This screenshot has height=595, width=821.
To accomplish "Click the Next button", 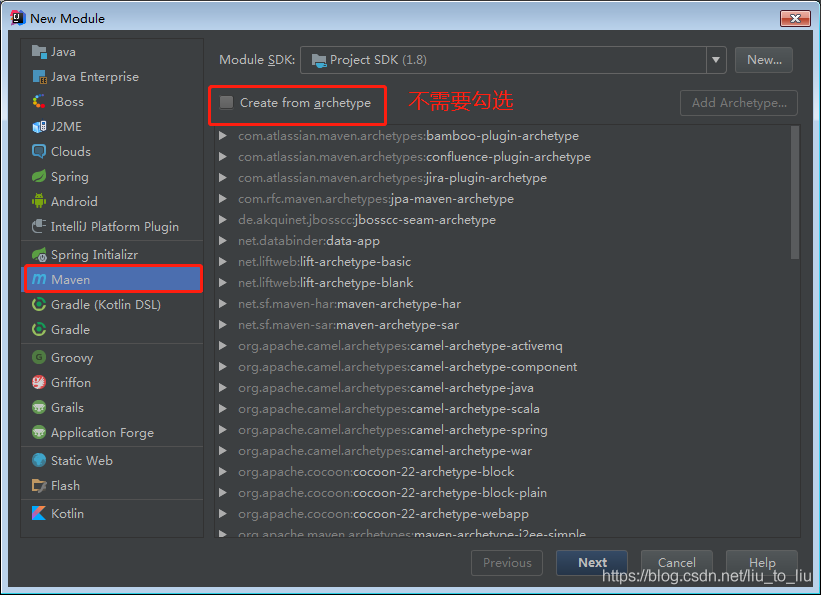I will tap(592, 563).
